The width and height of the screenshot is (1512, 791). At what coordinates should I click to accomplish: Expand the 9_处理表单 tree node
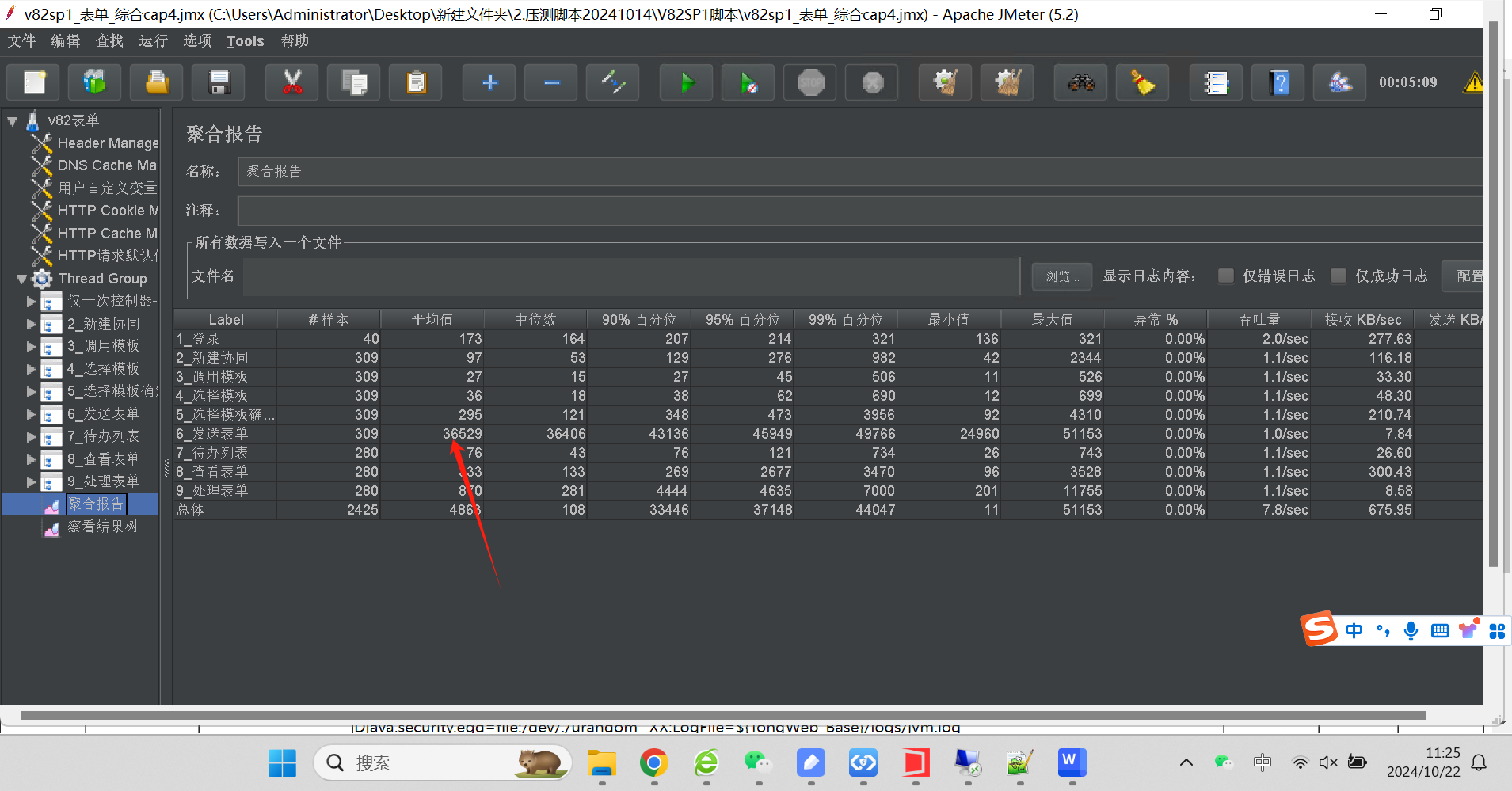[x=32, y=481]
